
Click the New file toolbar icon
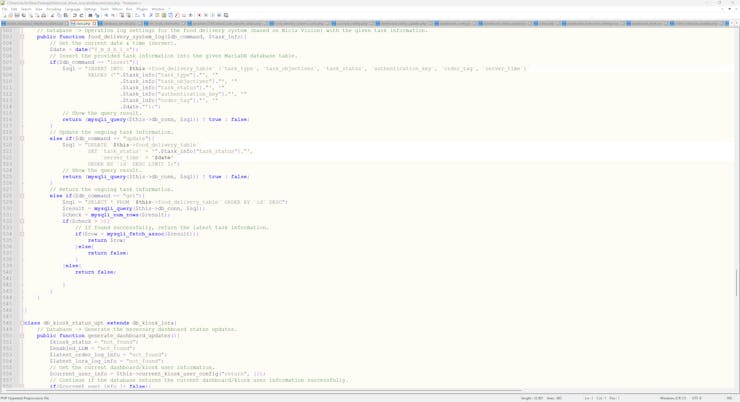pos(4,15)
